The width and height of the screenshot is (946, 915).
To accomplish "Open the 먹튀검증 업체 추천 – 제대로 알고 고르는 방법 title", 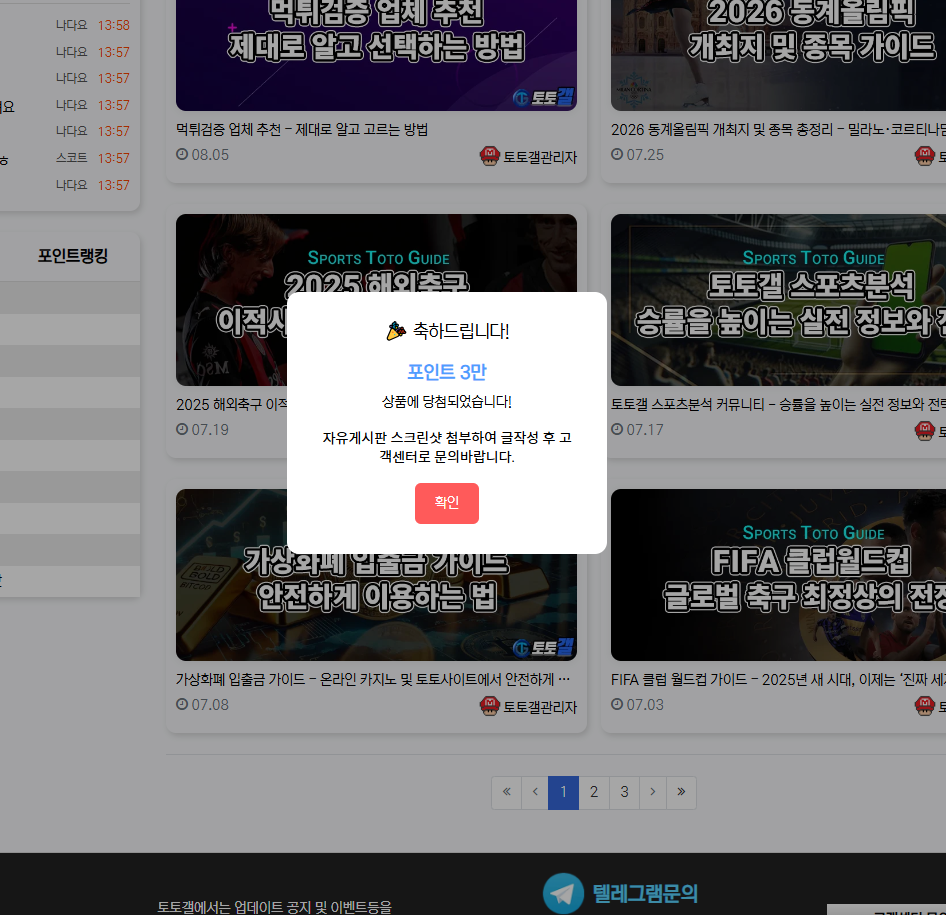I will click(x=302, y=130).
